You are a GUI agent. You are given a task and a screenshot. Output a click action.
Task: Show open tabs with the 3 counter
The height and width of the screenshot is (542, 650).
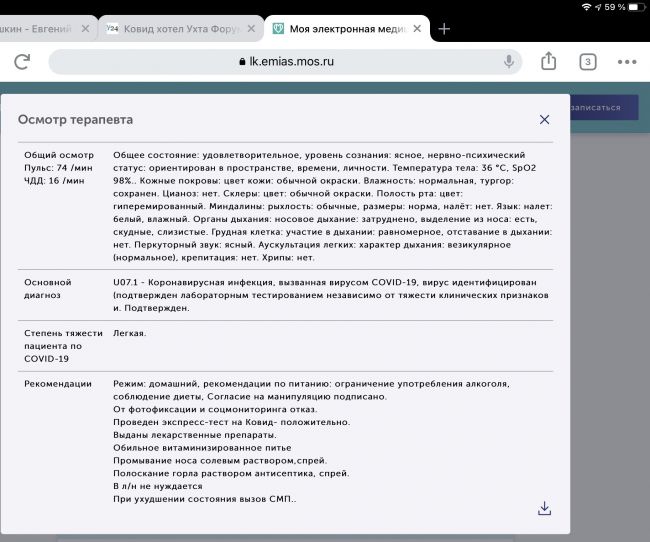pos(588,62)
